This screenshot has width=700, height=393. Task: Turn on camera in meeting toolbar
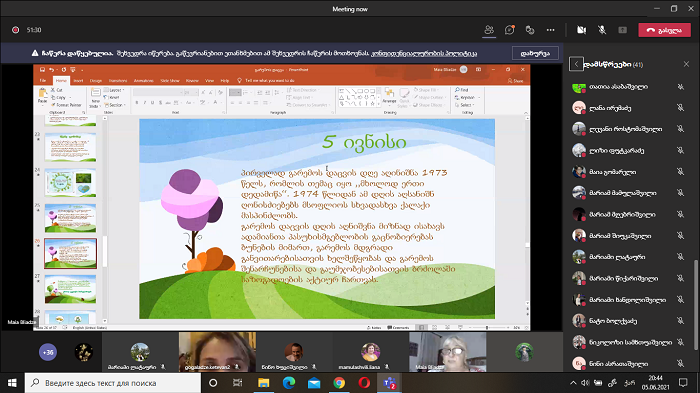point(581,30)
